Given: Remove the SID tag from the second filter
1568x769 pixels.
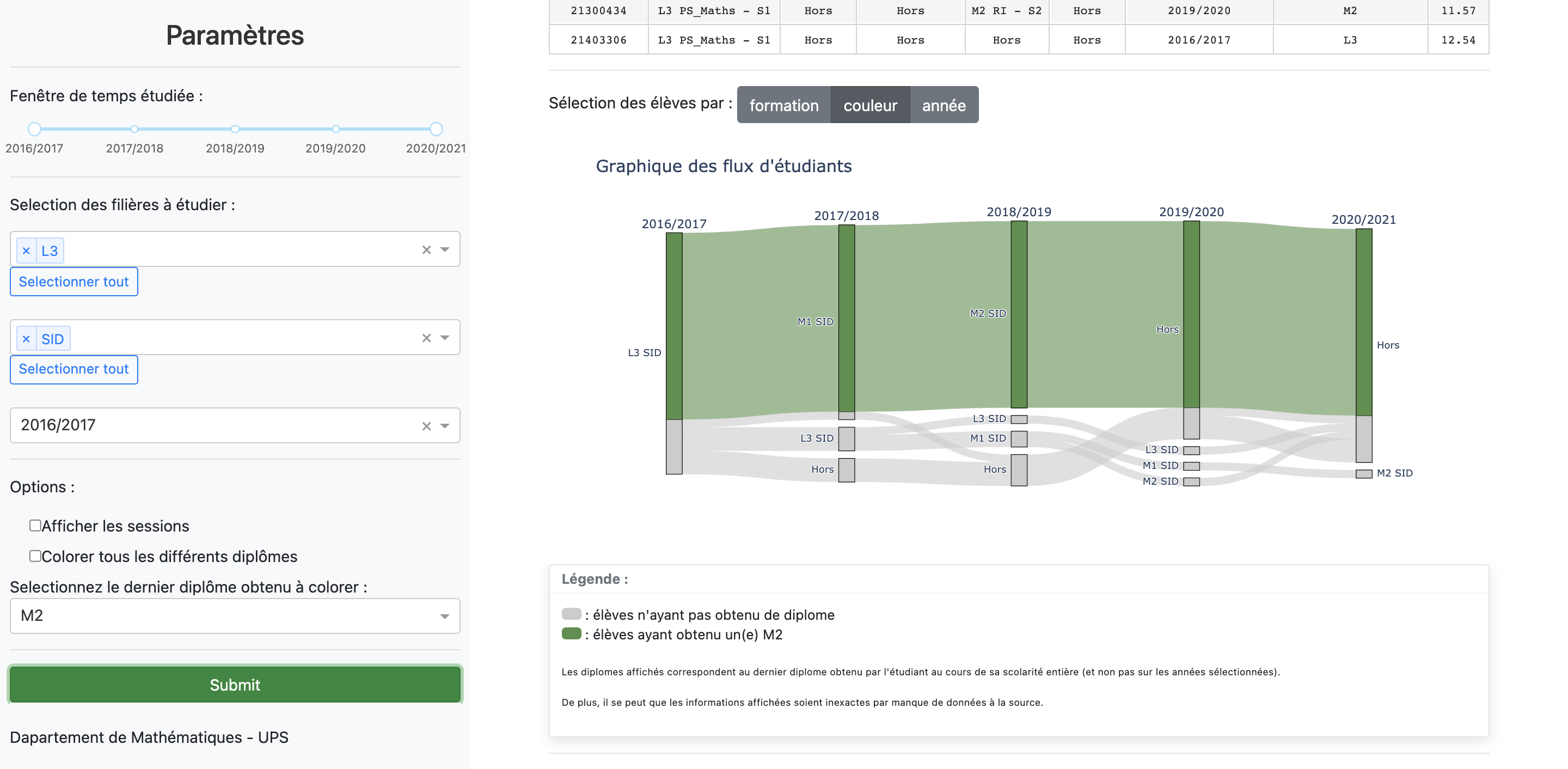Looking at the screenshot, I should click(26, 338).
